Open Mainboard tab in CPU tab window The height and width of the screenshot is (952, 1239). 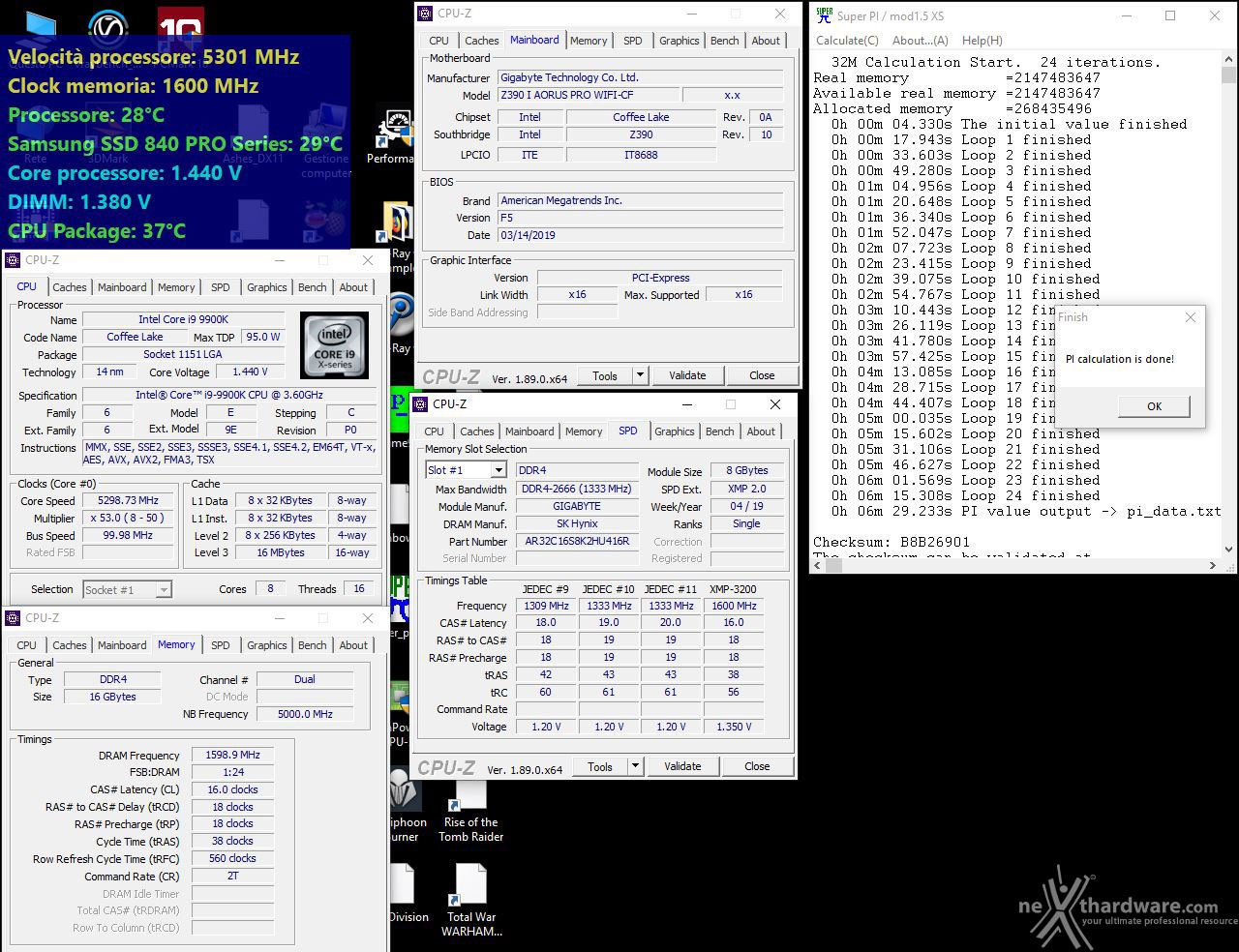click(x=122, y=287)
